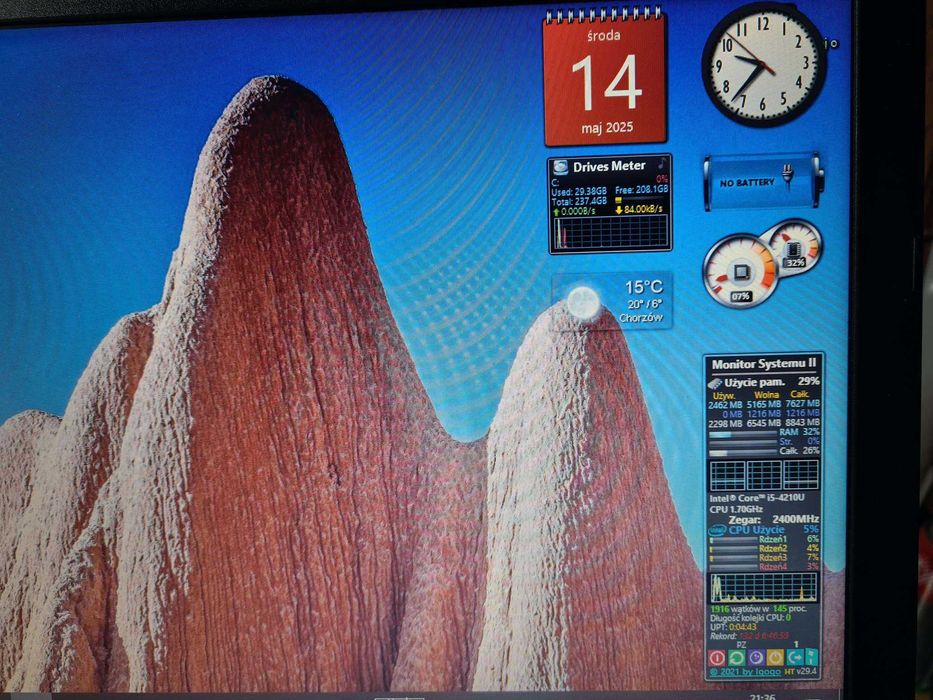Click the Drives Meter disk icon
Screen dimensions: 933x700
(x=561, y=167)
